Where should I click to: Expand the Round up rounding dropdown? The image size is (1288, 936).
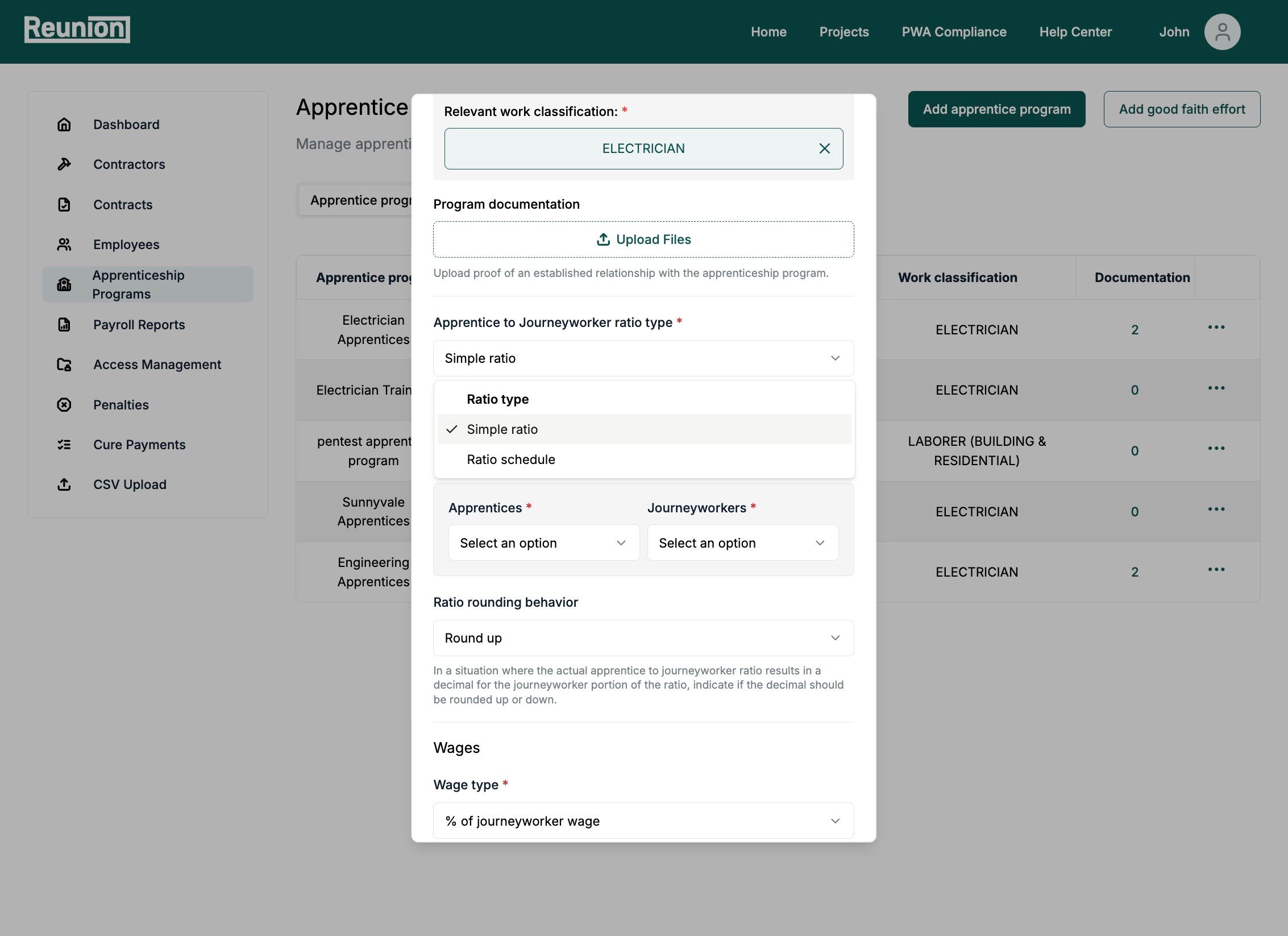pyautogui.click(x=643, y=638)
